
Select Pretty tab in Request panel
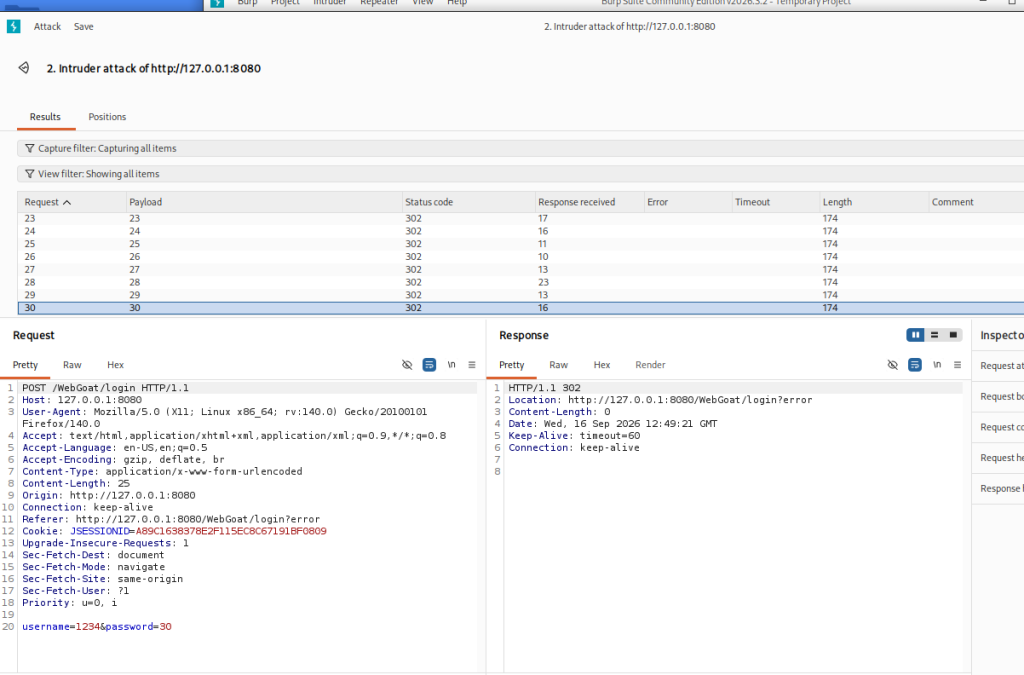click(25, 365)
